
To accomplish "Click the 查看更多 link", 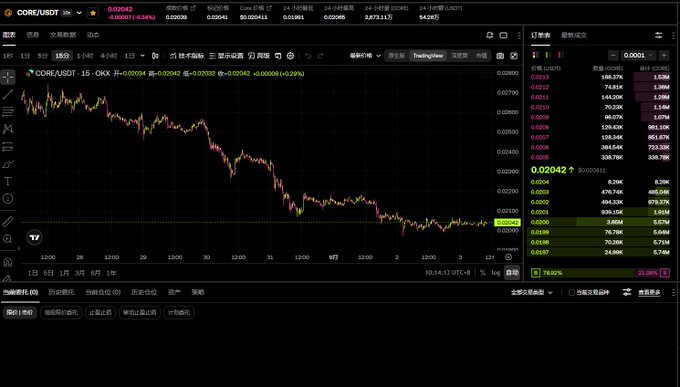I will [649, 292].
